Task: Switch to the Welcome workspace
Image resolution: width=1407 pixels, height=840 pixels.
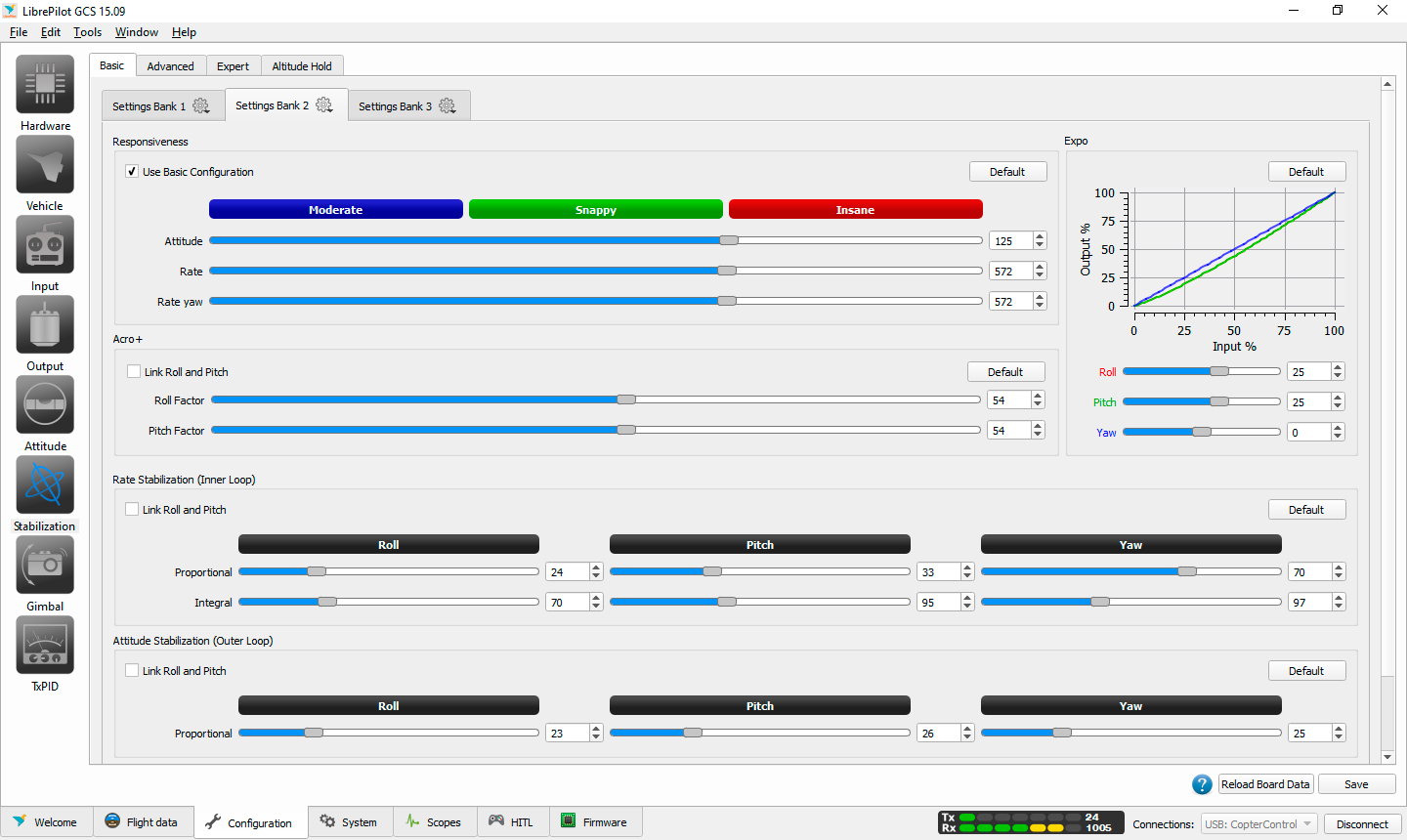Action: coord(46,822)
